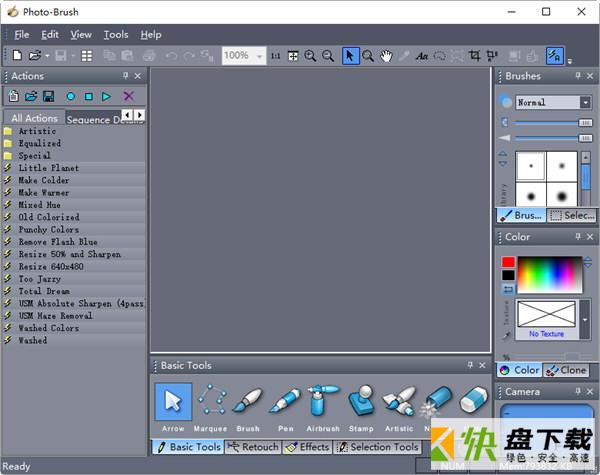
Task: Expand the toolbar options overflow arrow
Action: [570, 60]
